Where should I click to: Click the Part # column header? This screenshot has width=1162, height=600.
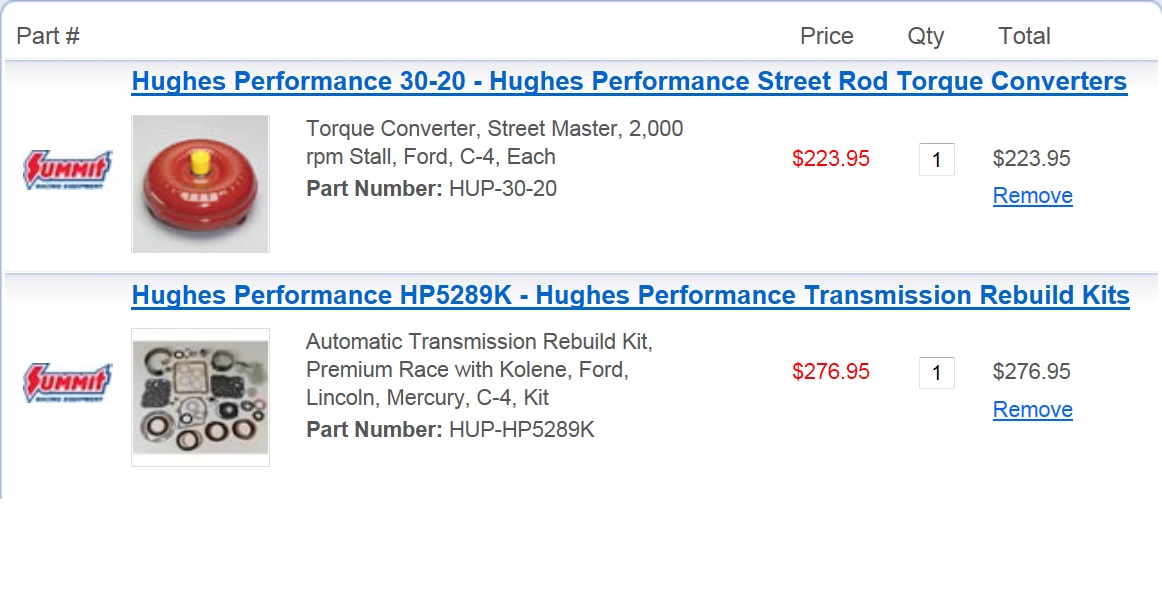[x=48, y=36]
